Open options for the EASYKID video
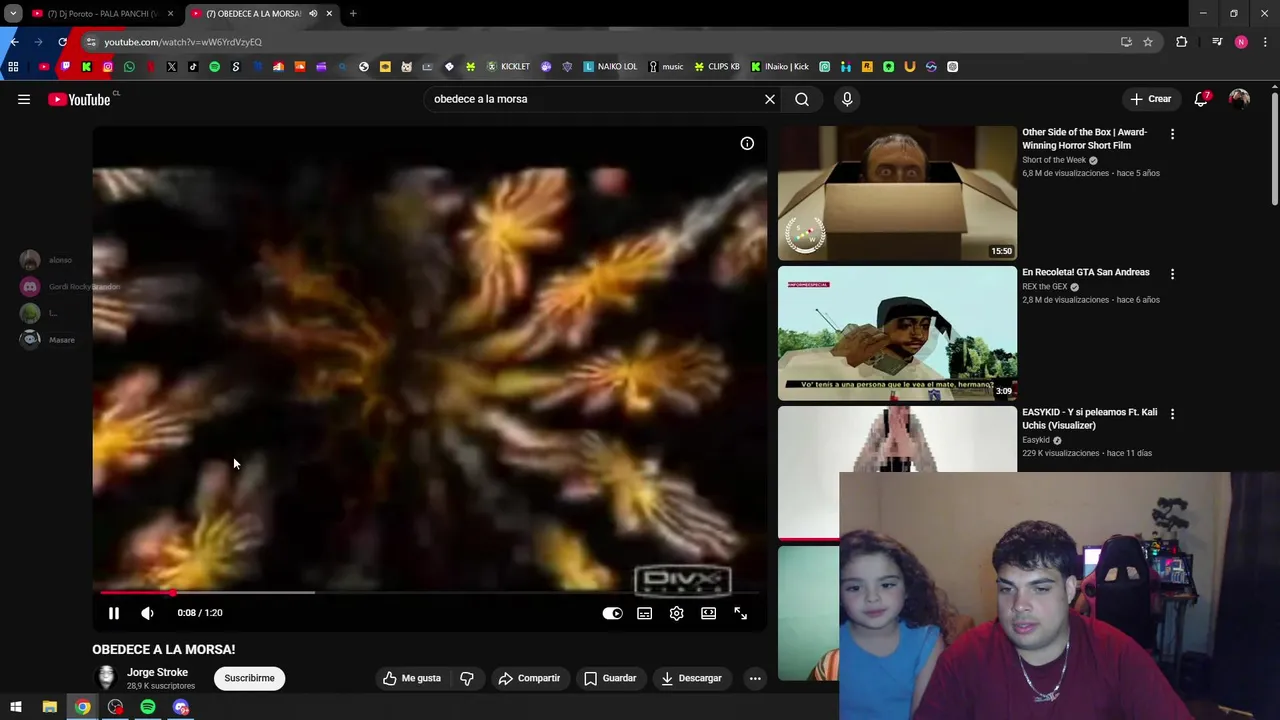 point(1173,413)
